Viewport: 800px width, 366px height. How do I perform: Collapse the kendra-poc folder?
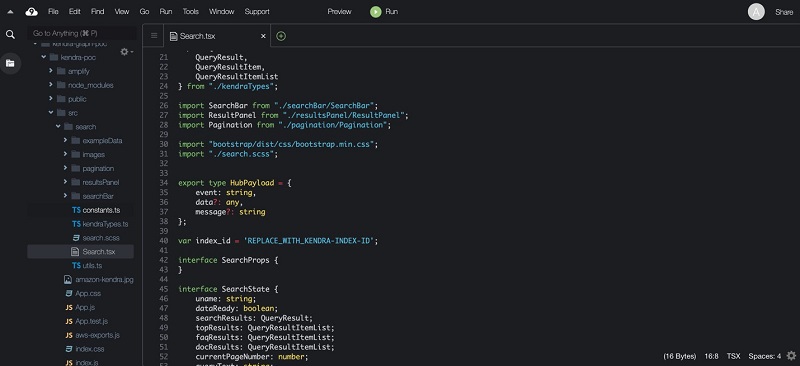pyautogui.click(x=44, y=57)
